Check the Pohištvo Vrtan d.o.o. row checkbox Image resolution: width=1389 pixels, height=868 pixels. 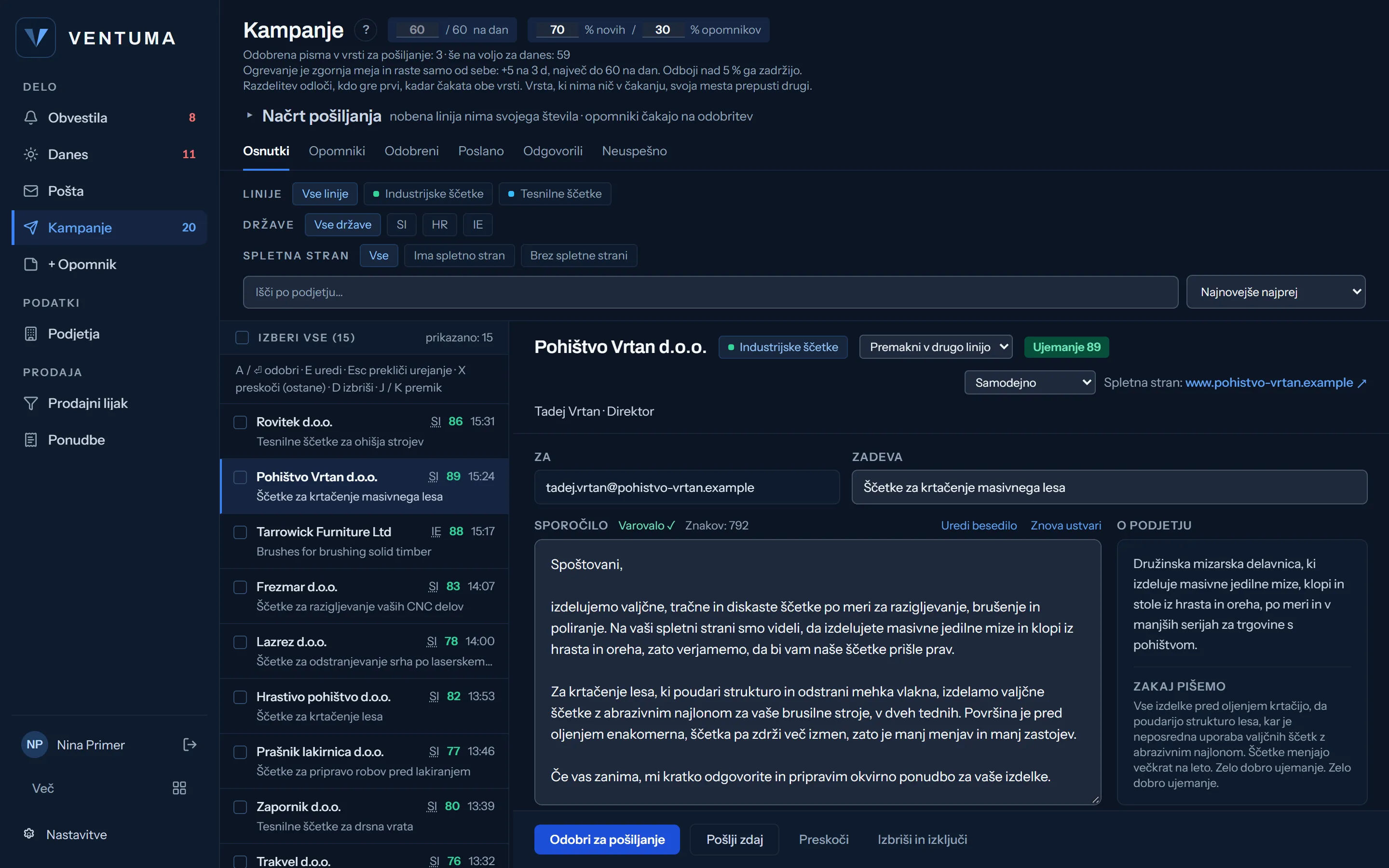(241, 477)
